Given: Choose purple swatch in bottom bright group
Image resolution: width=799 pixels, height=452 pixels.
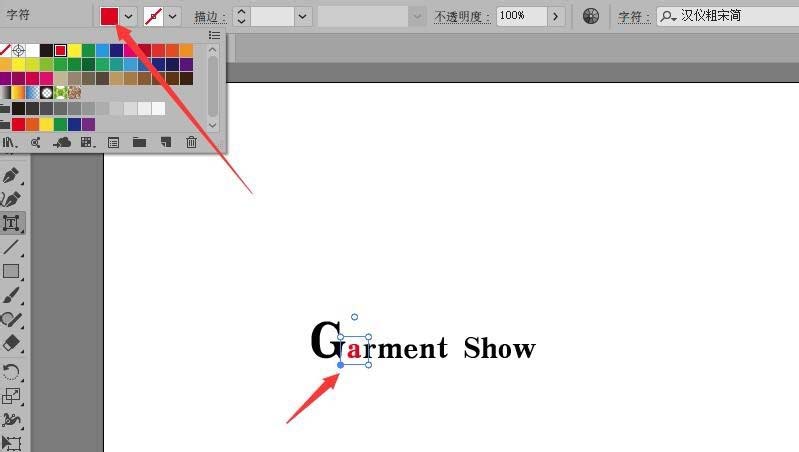Looking at the screenshot, I should [88, 124].
